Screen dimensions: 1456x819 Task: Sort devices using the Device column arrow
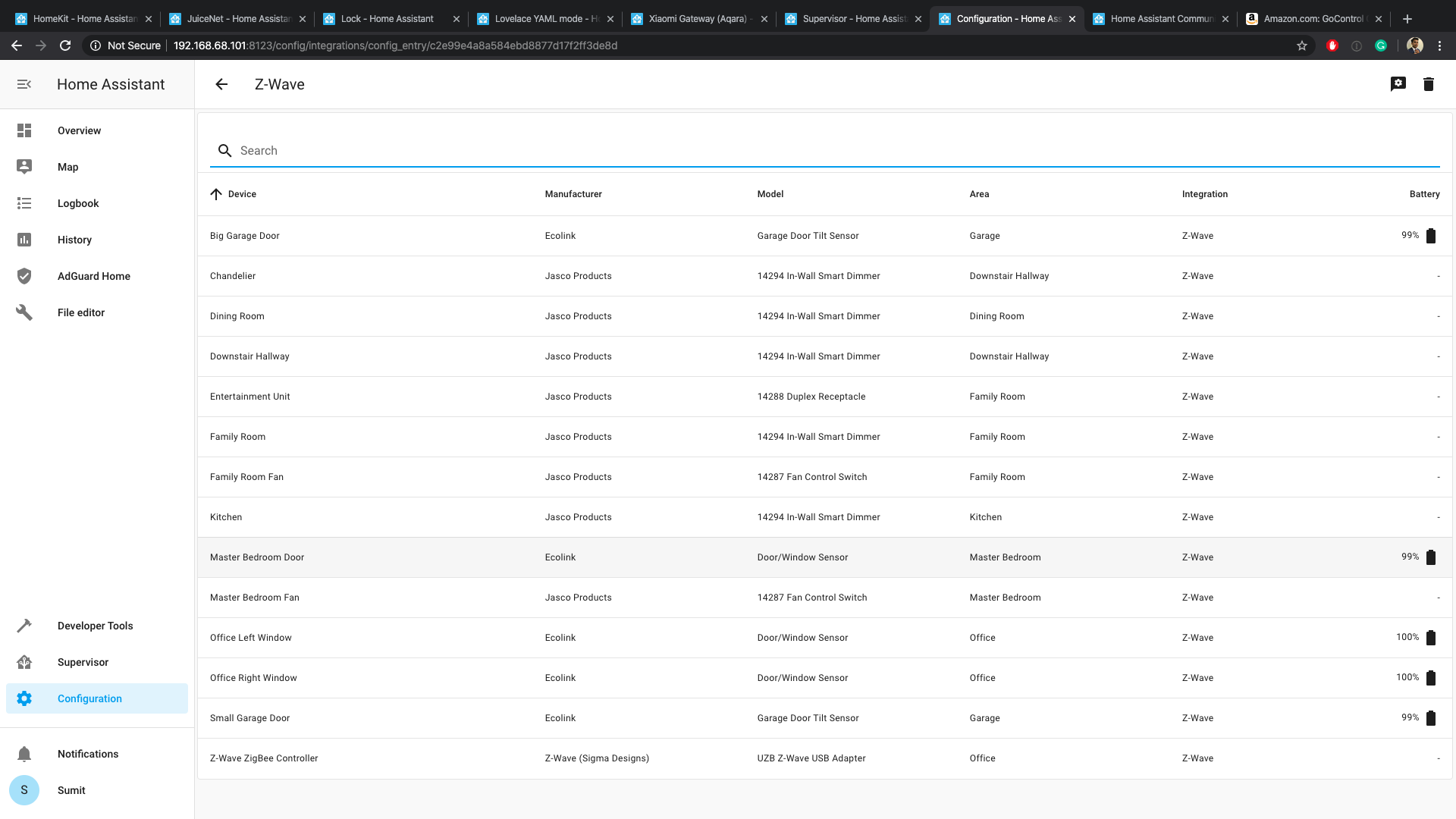[x=216, y=194]
